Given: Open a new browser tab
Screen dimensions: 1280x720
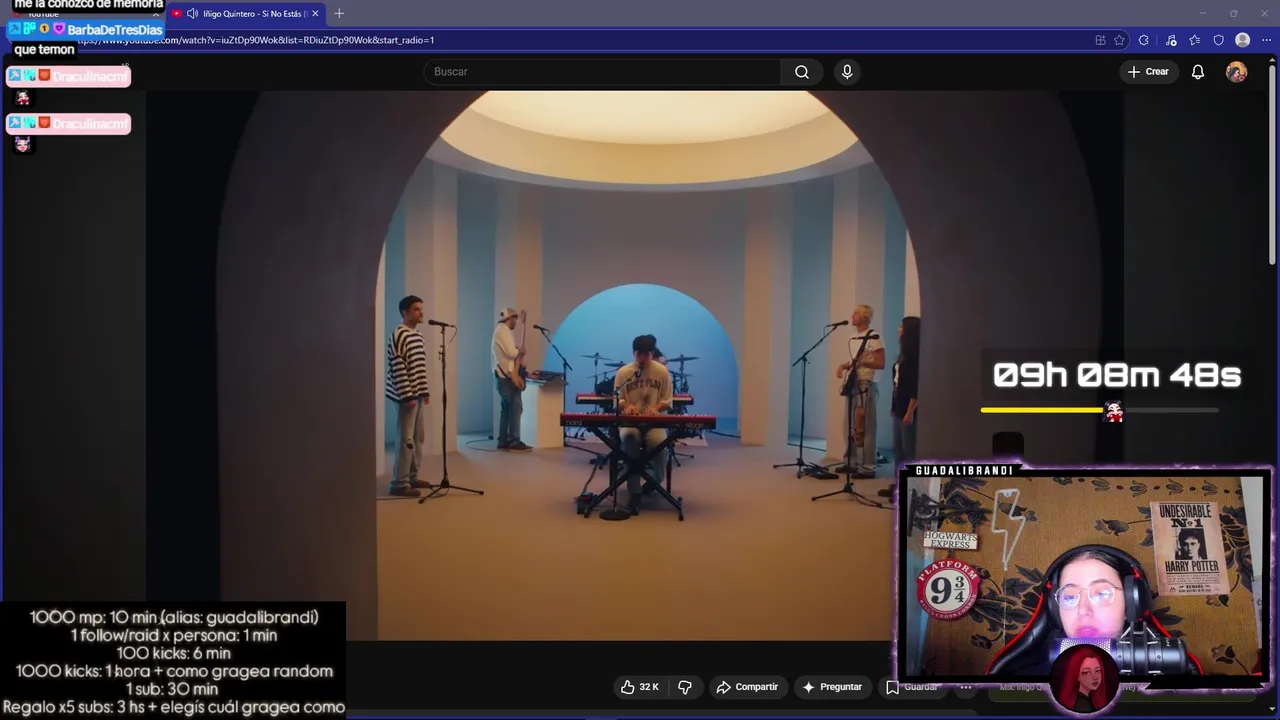Looking at the screenshot, I should (339, 14).
